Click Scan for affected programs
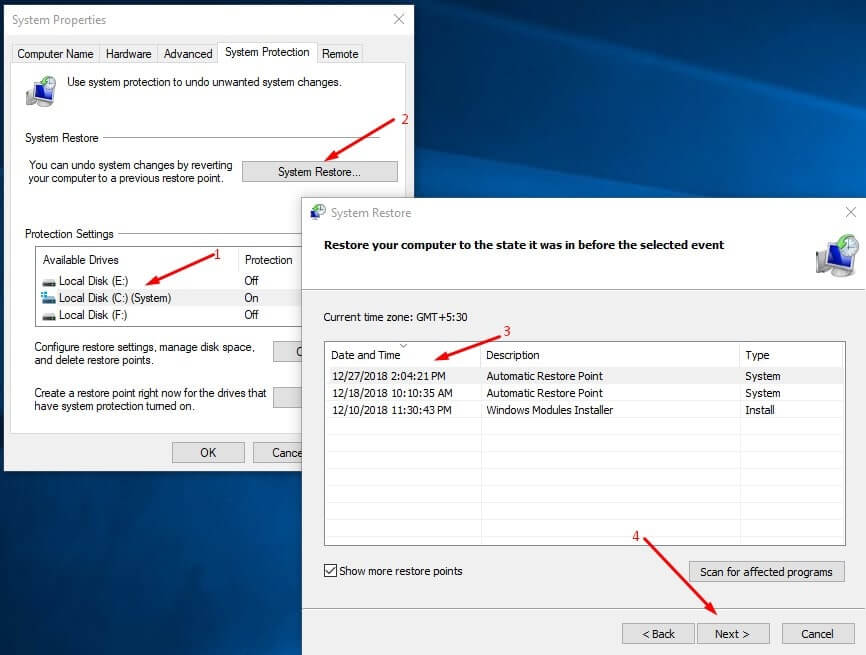The width and height of the screenshot is (866, 655). 766,572
